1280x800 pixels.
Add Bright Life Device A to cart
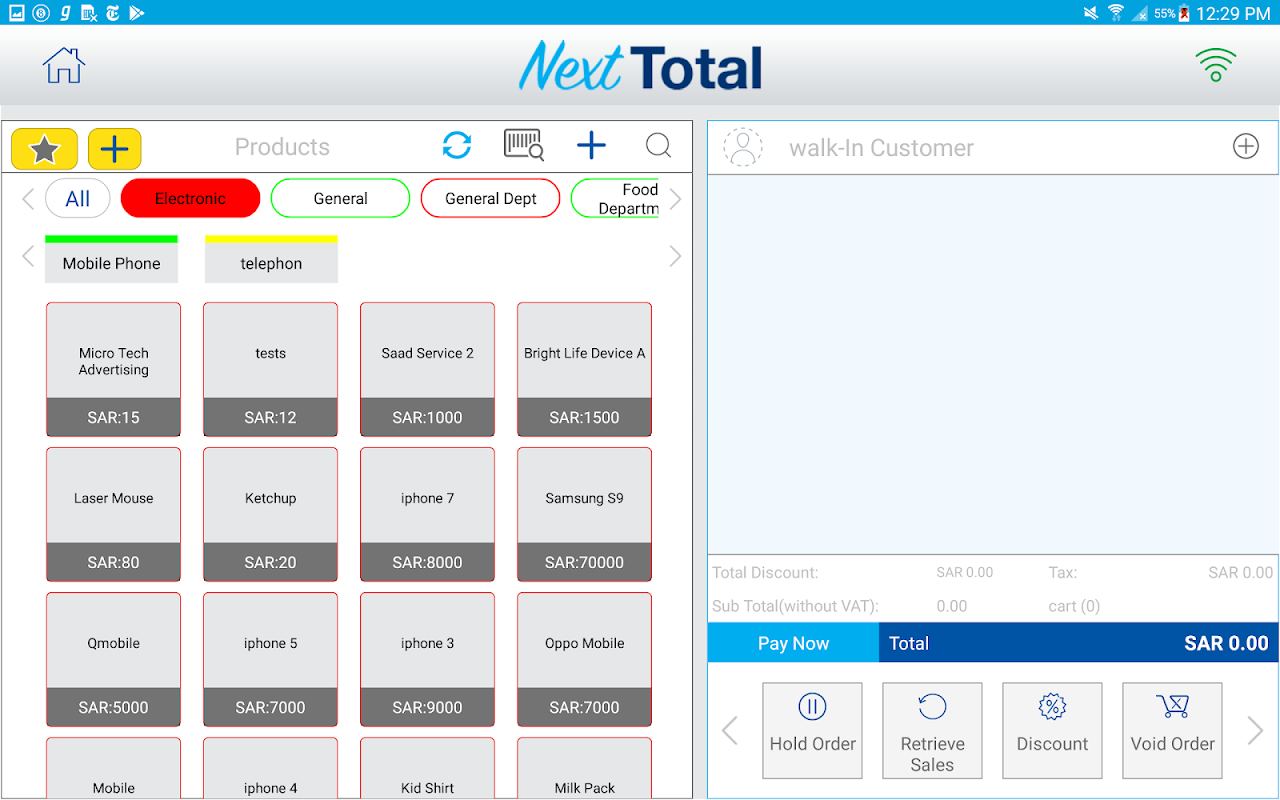click(x=584, y=369)
